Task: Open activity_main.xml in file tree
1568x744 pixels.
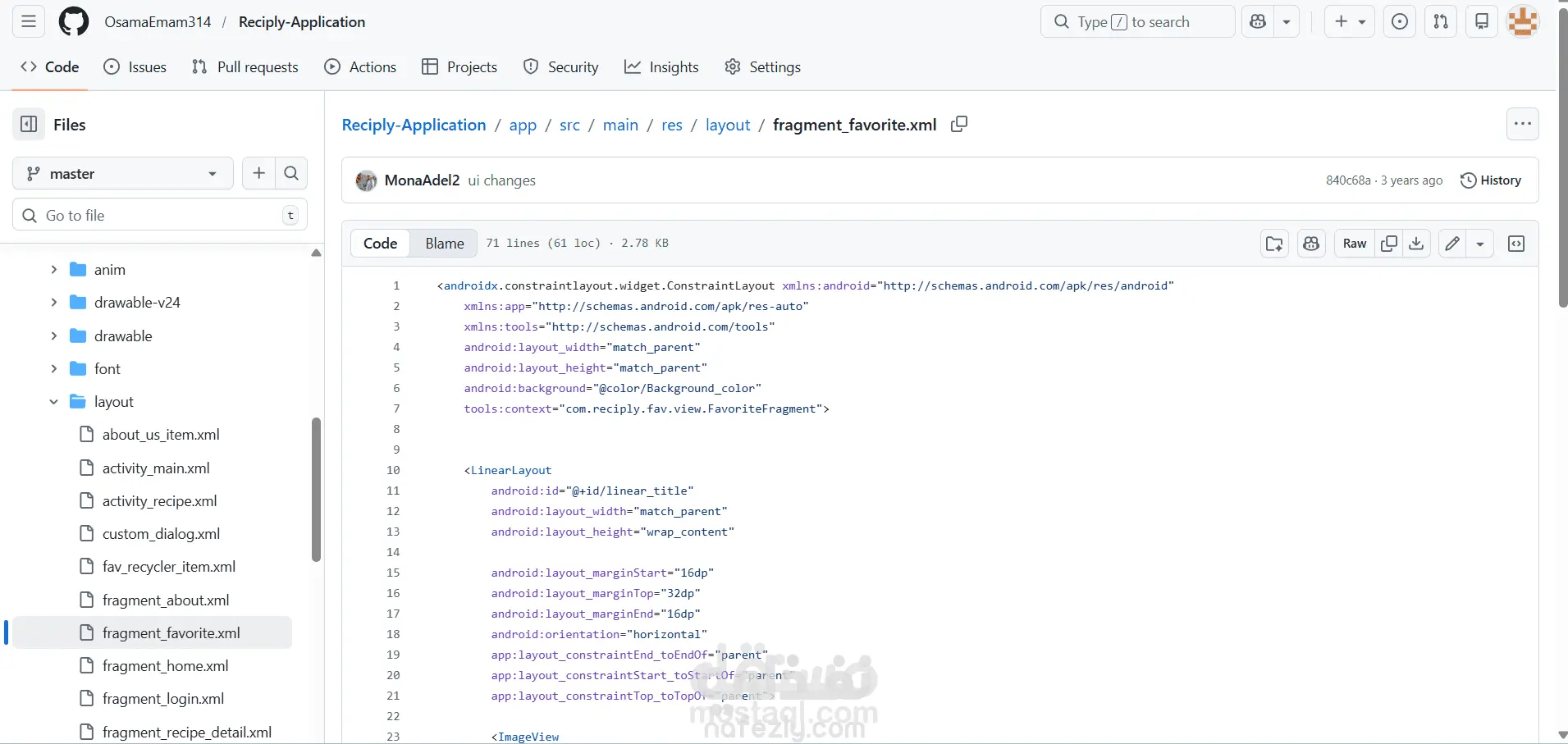Action: [x=156, y=468]
